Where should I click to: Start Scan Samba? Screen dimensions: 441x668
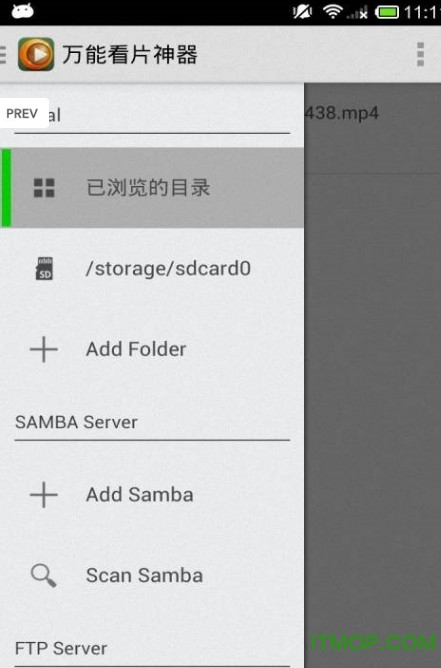(152, 576)
